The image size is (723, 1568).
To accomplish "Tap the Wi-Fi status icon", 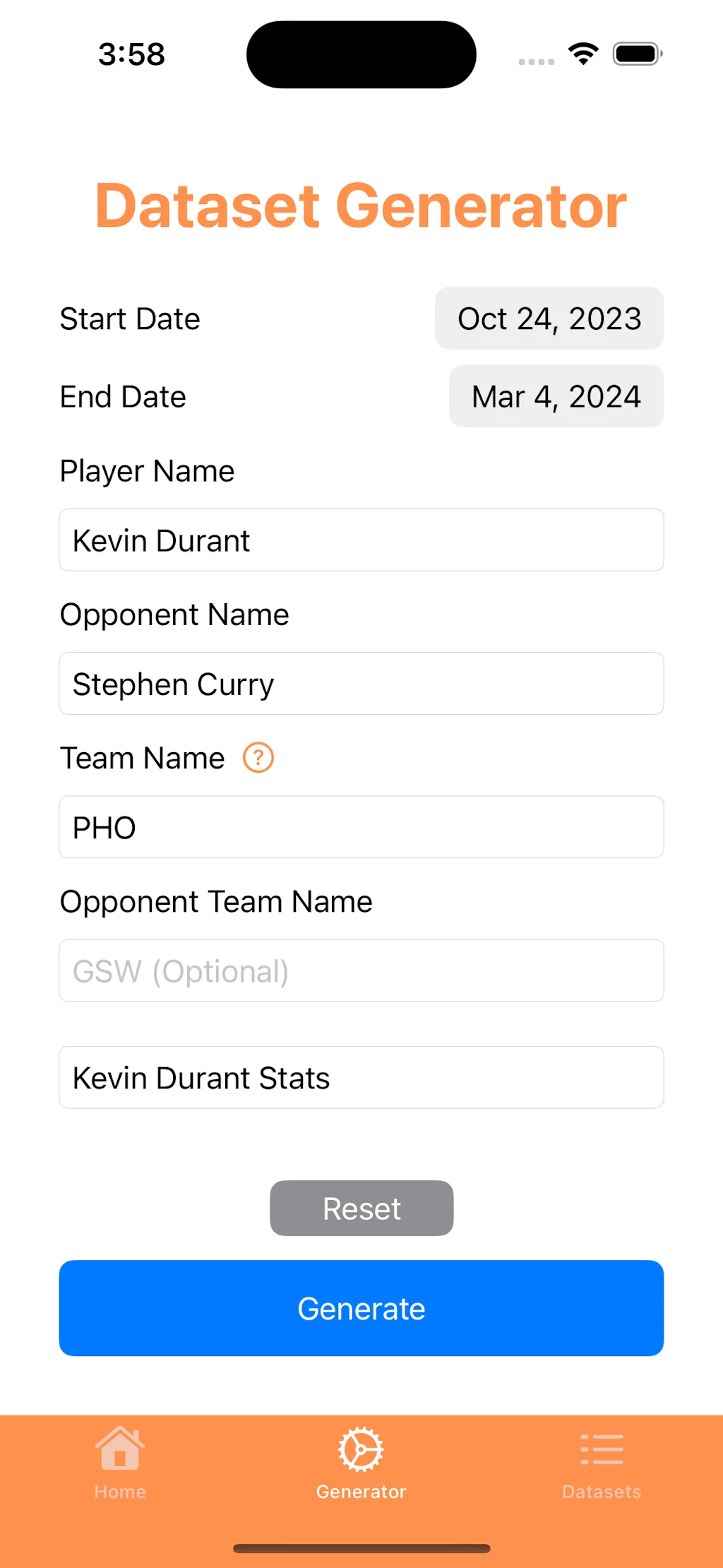I will click(583, 54).
